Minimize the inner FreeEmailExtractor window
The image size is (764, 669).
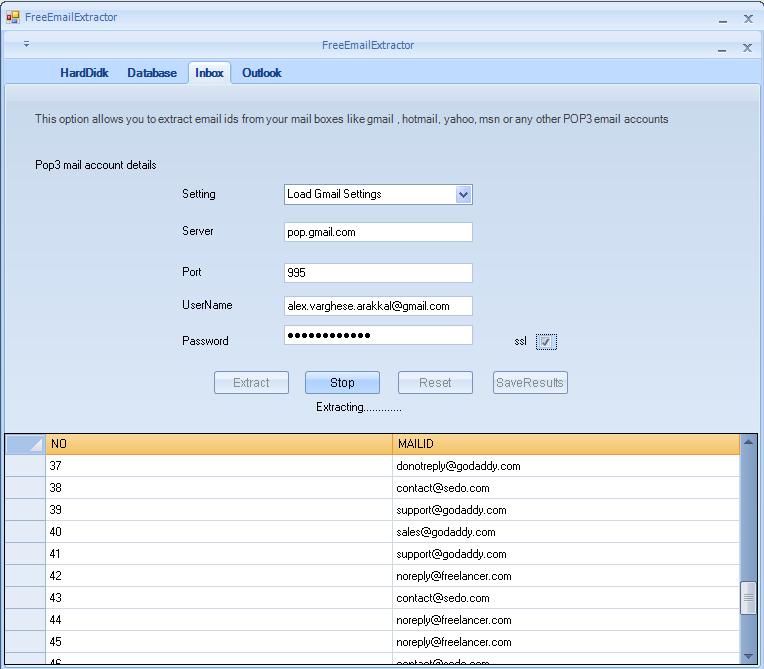tap(722, 48)
